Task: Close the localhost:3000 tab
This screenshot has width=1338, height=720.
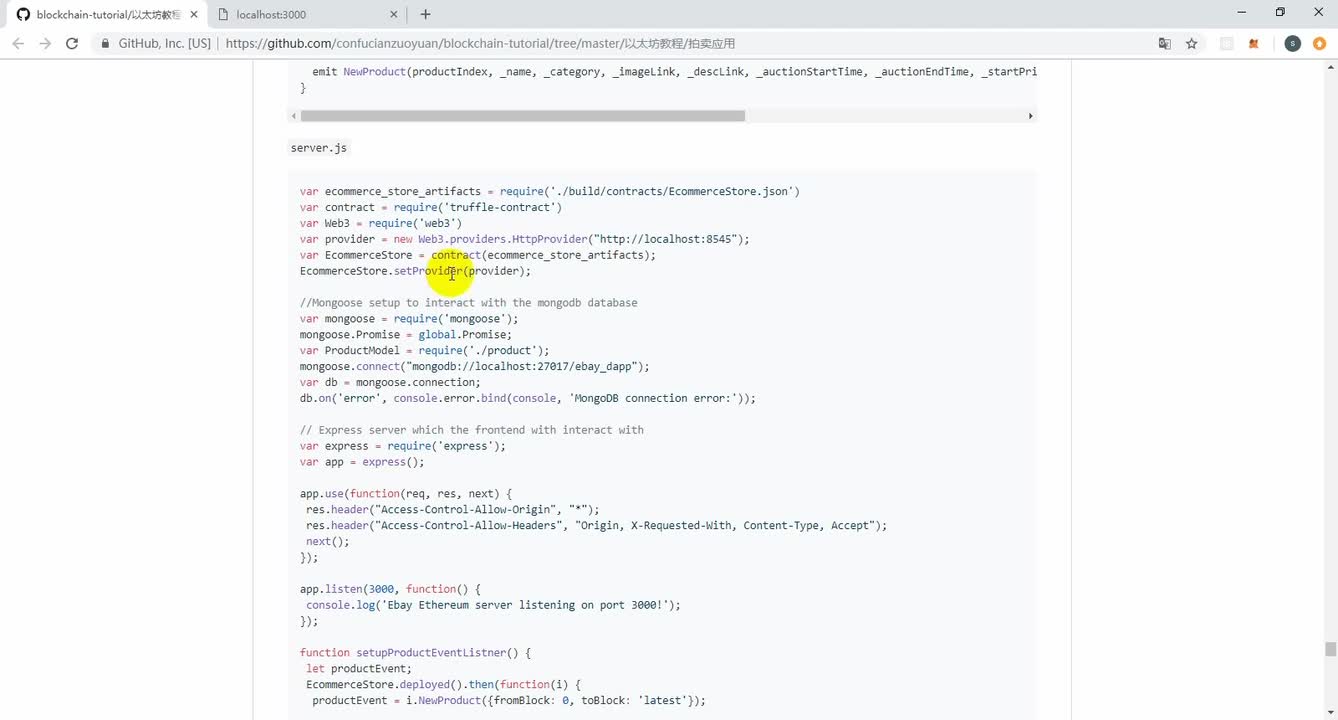Action: 394,15
